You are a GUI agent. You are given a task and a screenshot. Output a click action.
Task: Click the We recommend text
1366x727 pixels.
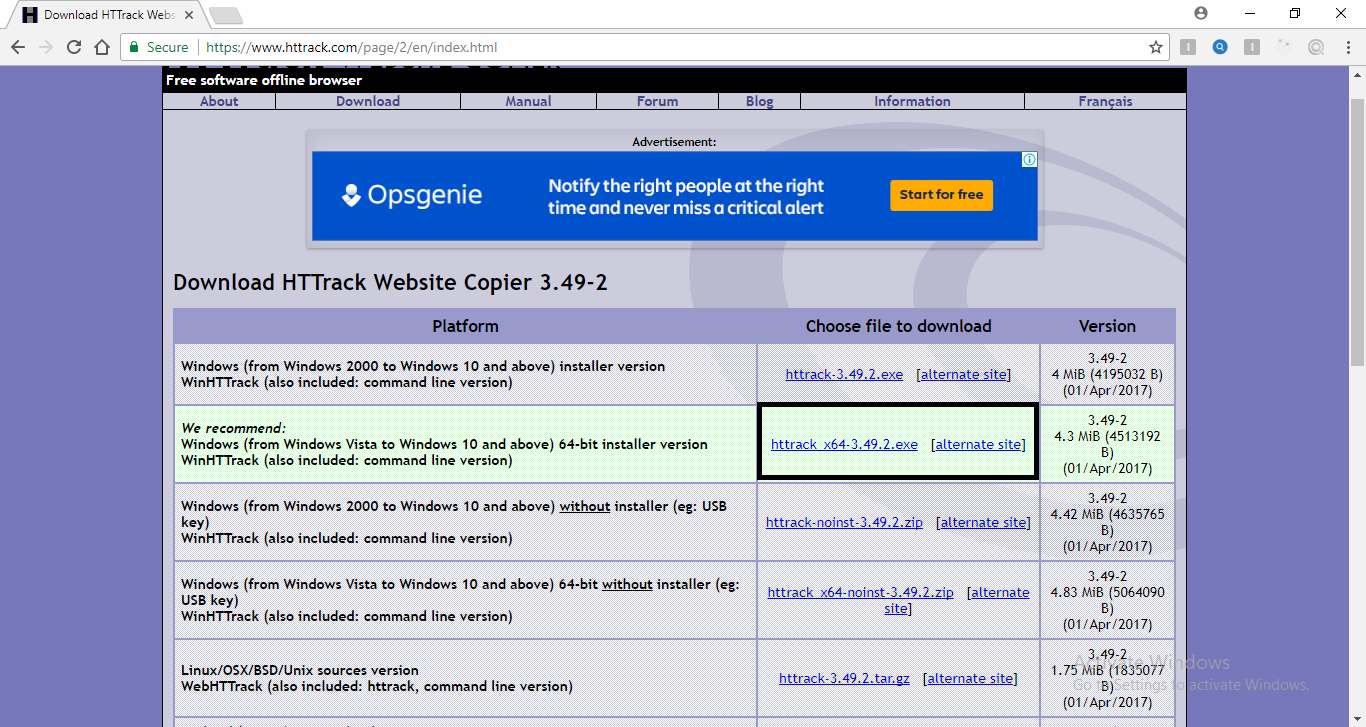[x=234, y=428]
